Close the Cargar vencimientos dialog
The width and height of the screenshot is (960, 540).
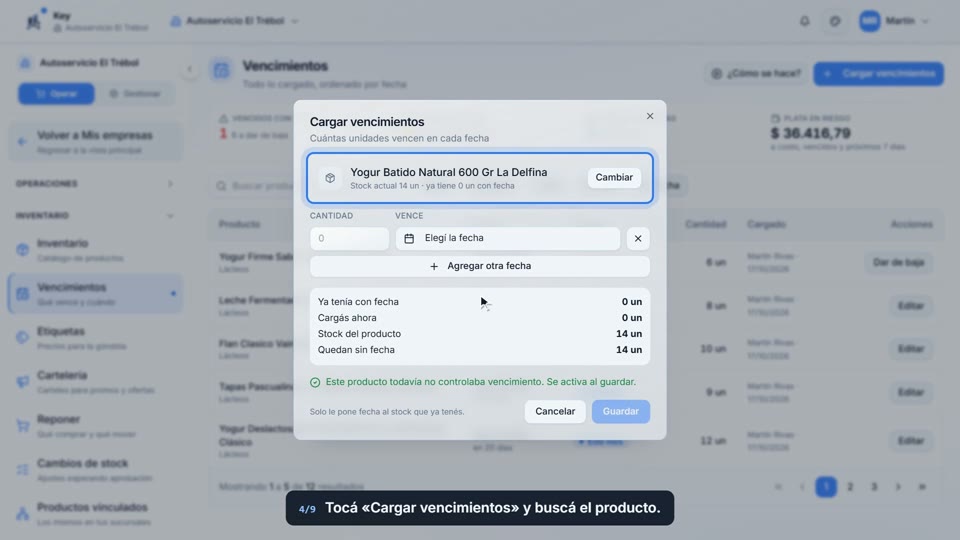pyautogui.click(x=650, y=116)
